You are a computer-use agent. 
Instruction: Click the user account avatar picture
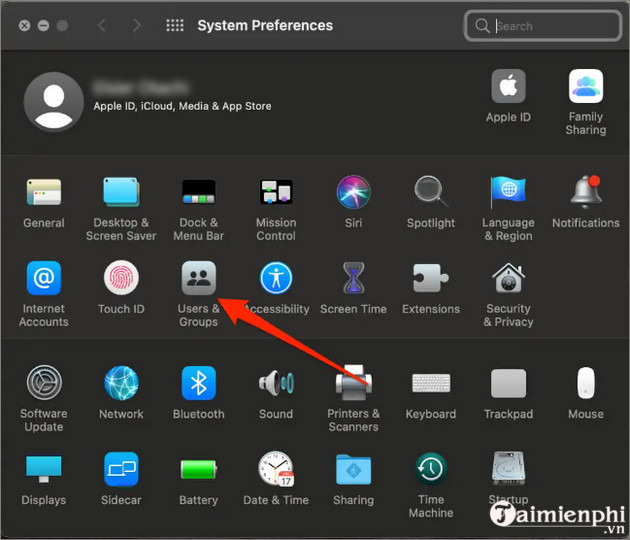pyautogui.click(x=54, y=102)
